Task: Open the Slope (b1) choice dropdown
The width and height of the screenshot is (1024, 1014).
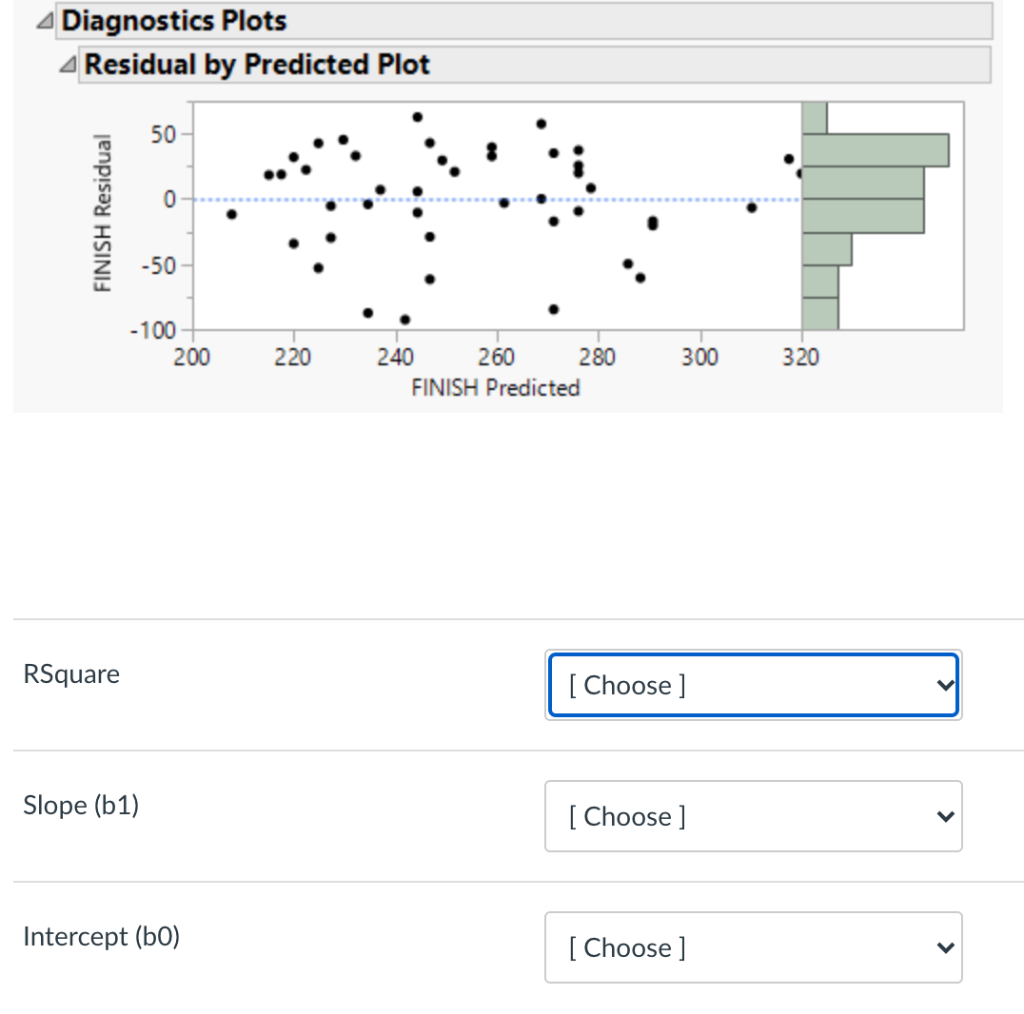Action: [752, 816]
